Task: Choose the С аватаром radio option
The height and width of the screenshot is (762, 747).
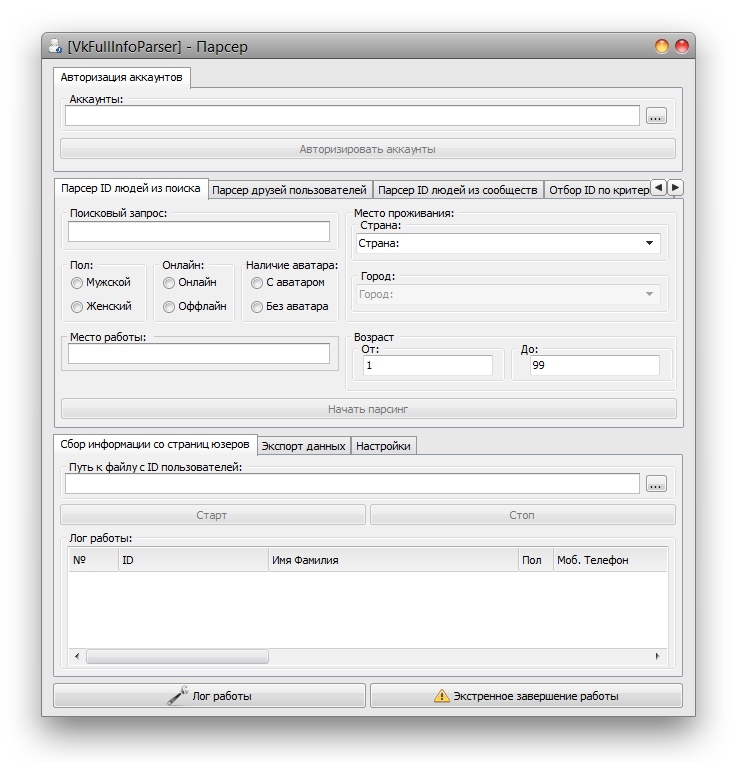Action: (257, 283)
